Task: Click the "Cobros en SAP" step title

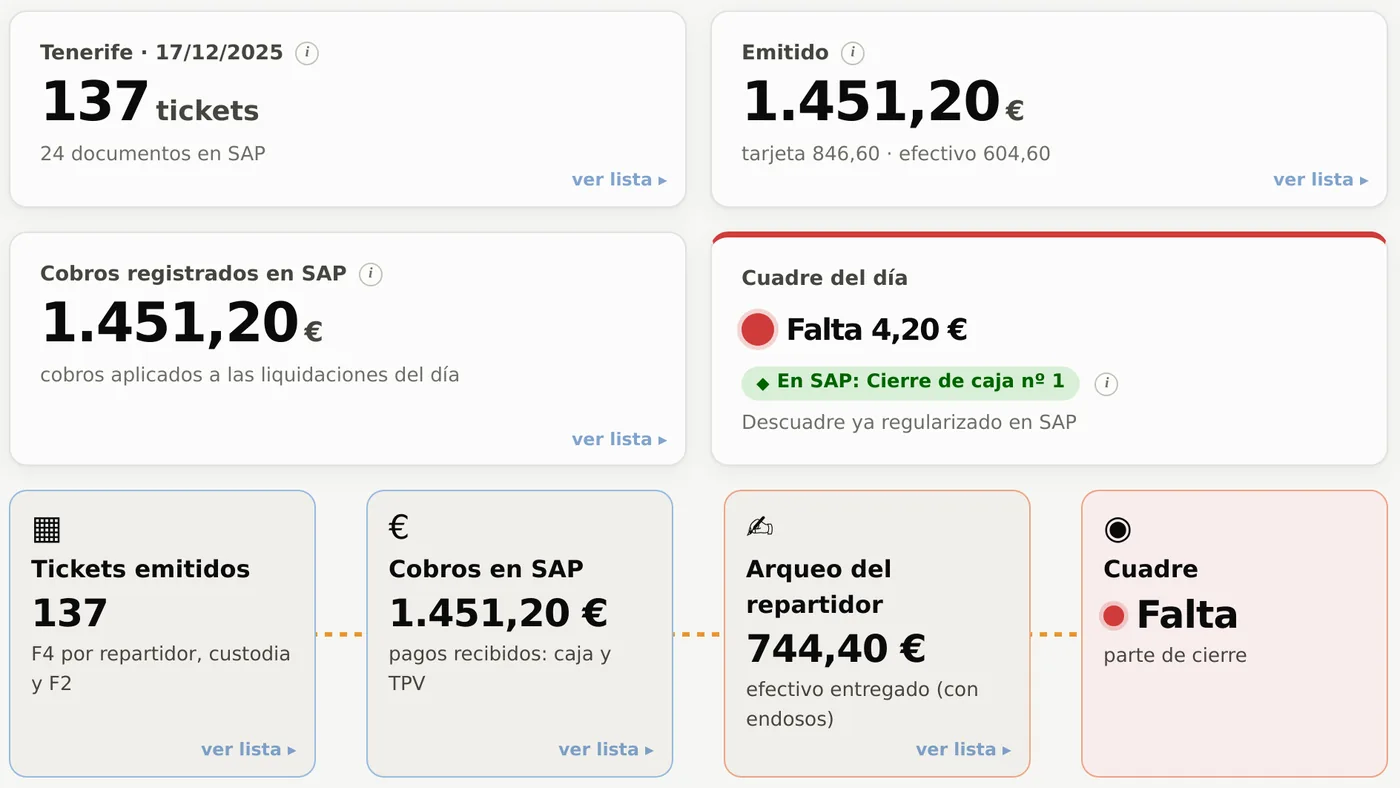Action: [486, 569]
